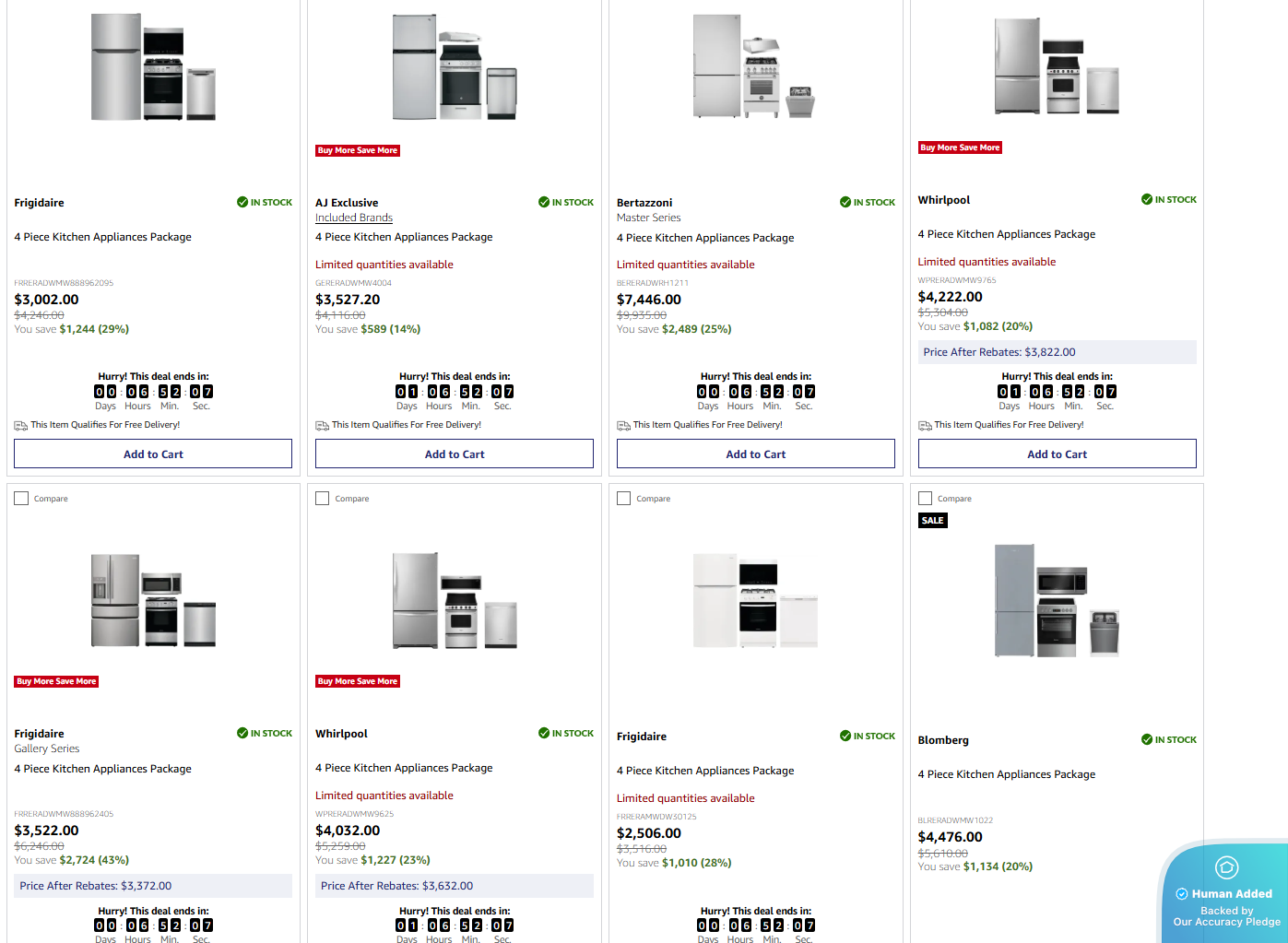1288x943 pixels.
Task: Click Buy More Save More badge on Frigidaire Gallery
Action: pos(56,681)
